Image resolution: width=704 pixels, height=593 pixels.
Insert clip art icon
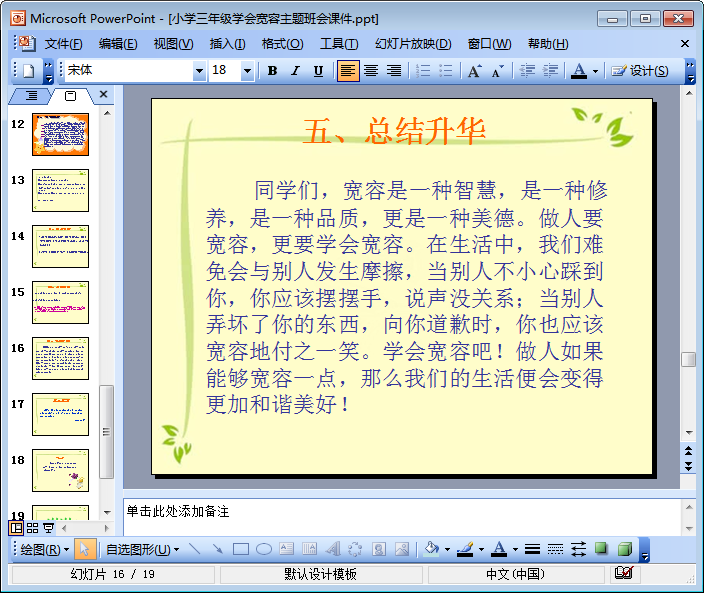(x=379, y=549)
